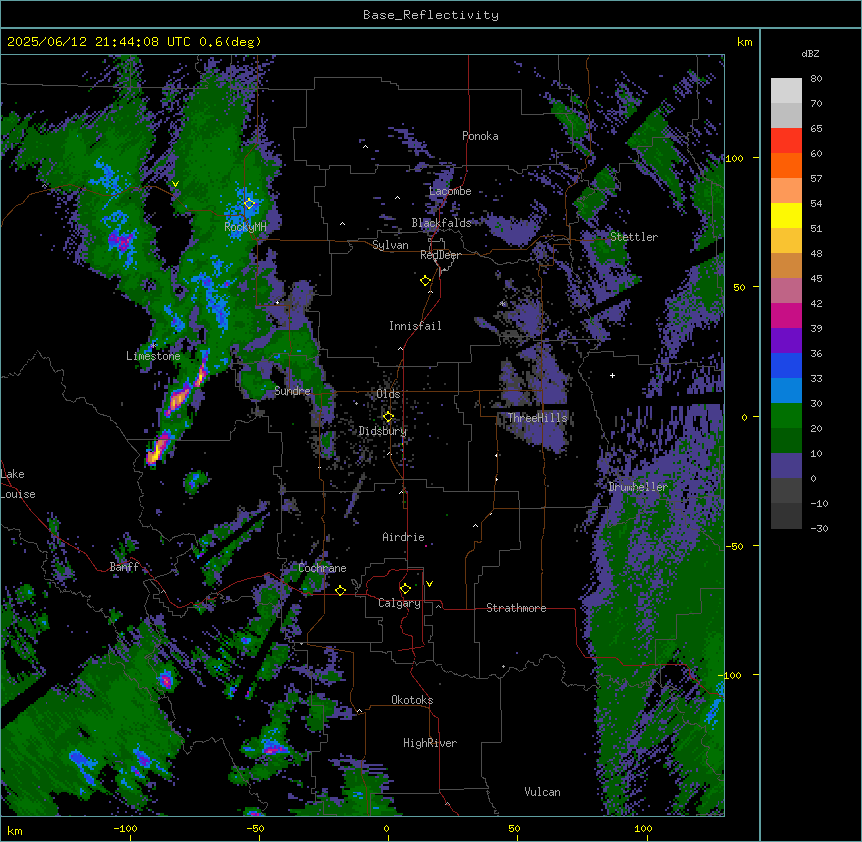Click the RockyMH label

(x=245, y=227)
